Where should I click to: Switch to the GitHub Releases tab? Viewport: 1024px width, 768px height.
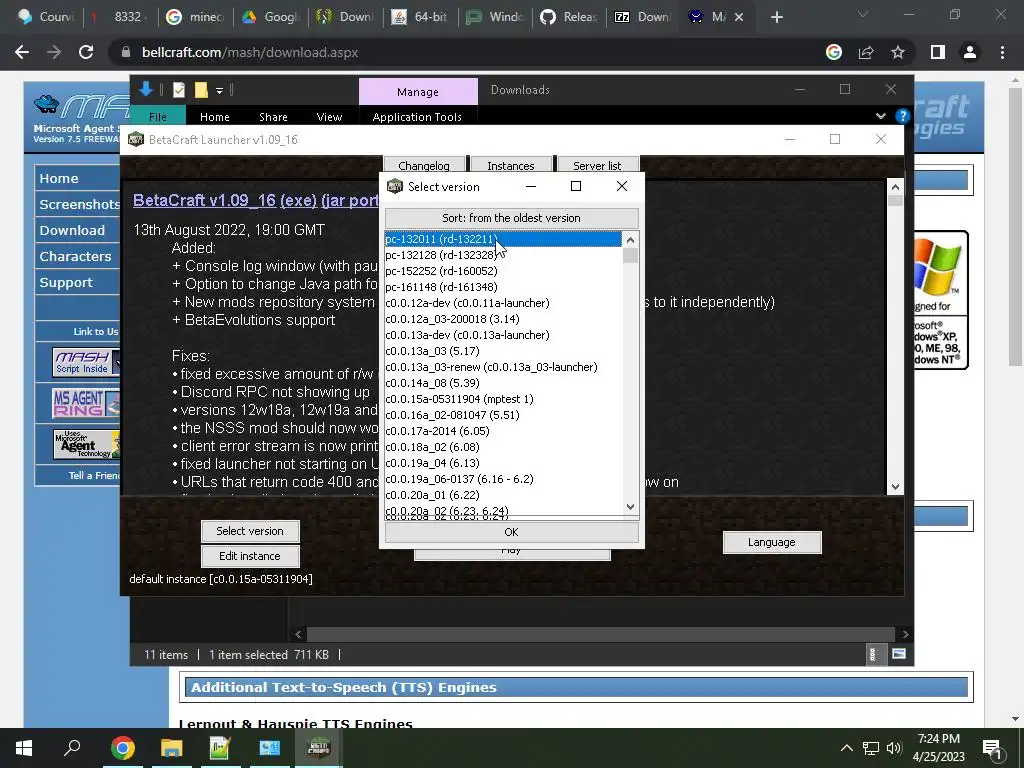(569, 17)
